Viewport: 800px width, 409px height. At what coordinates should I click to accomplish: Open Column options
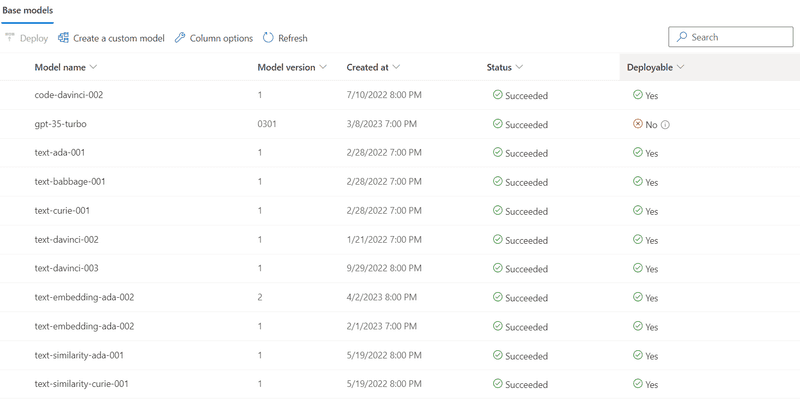tap(213, 38)
